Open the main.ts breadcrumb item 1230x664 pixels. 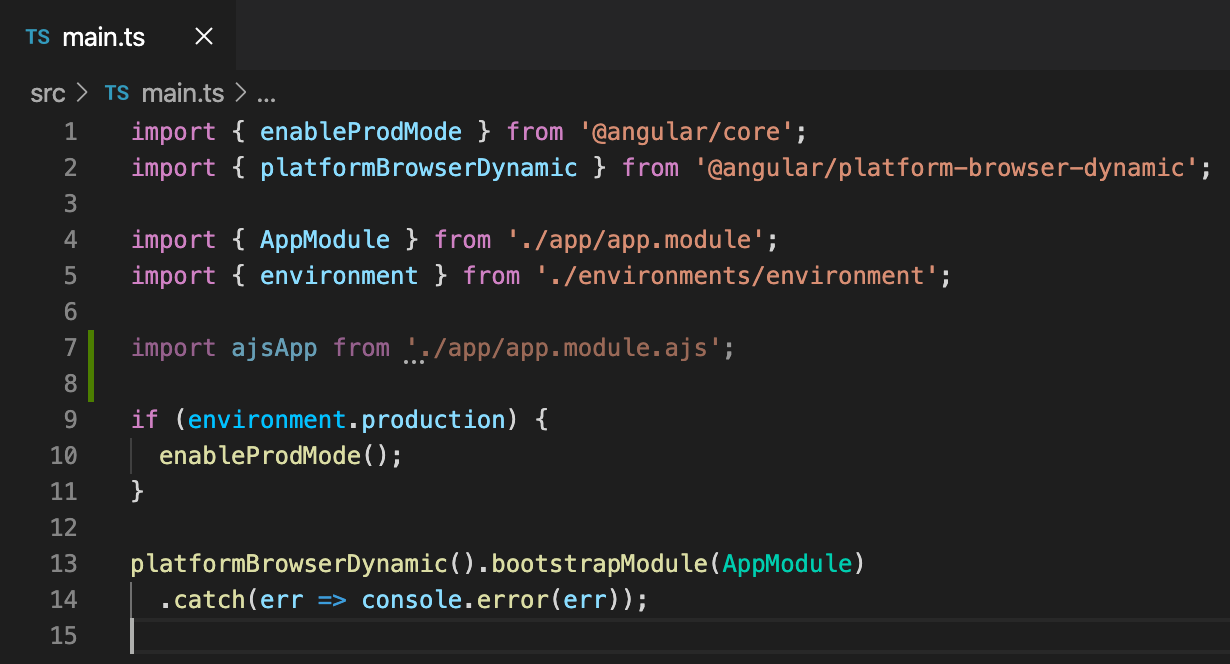tap(183, 94)
